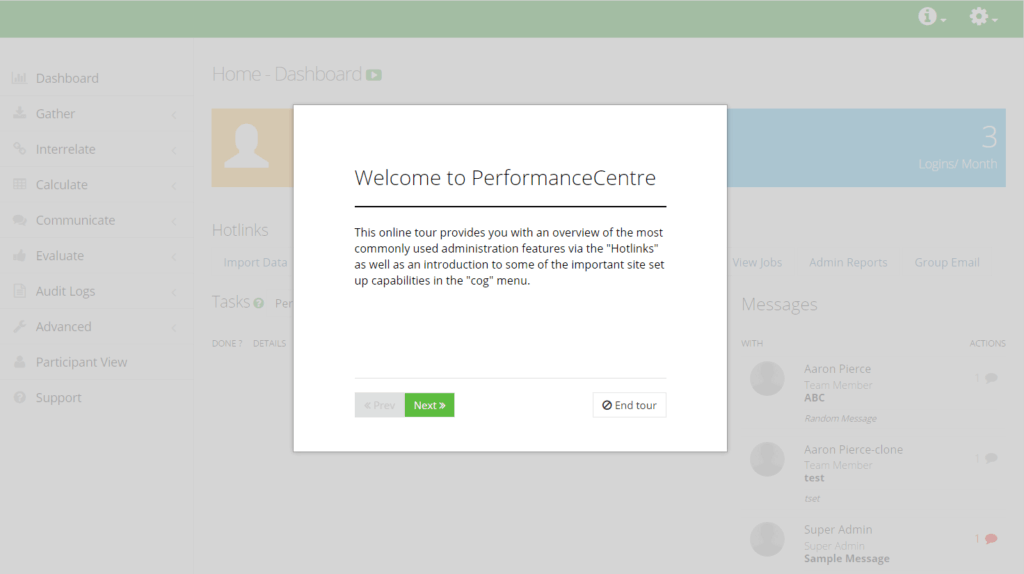1024x574 pixels.
Task: Expand the Calculate menu chevron
Action: 174,185
